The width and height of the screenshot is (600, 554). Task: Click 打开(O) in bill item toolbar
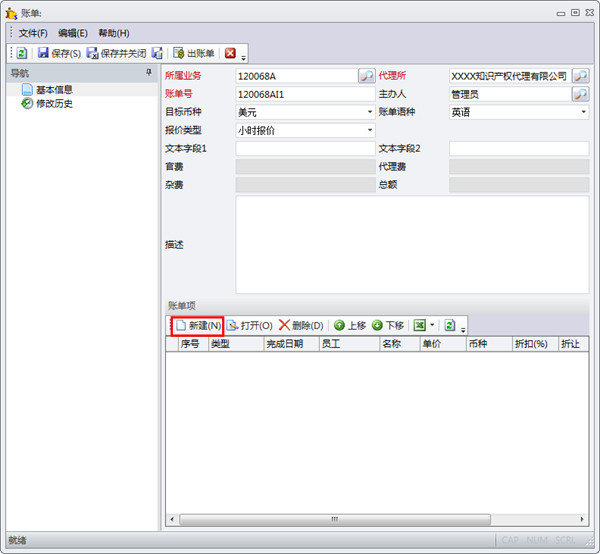click(249, 326)
